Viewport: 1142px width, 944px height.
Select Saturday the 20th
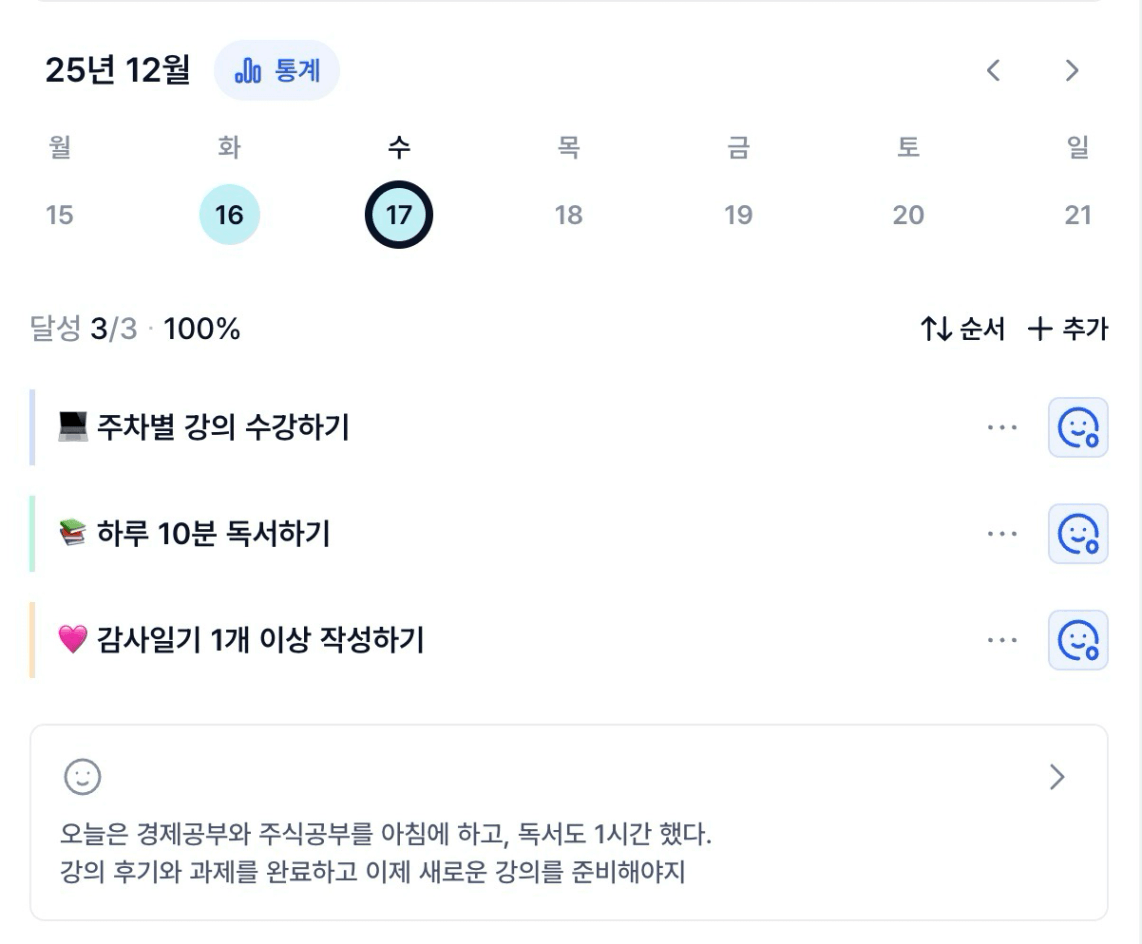click(x=908, y=215)
